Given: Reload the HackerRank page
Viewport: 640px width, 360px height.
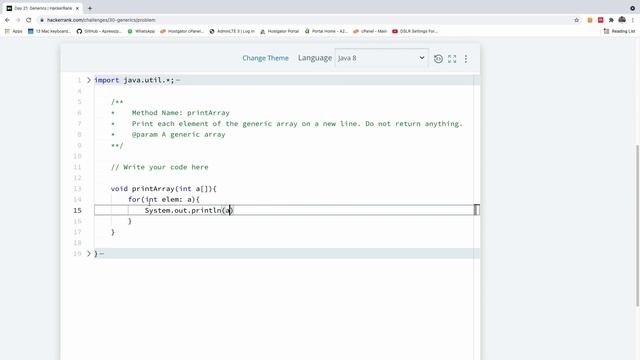Looking at the screenshot, I should click(x=29, y=20).
